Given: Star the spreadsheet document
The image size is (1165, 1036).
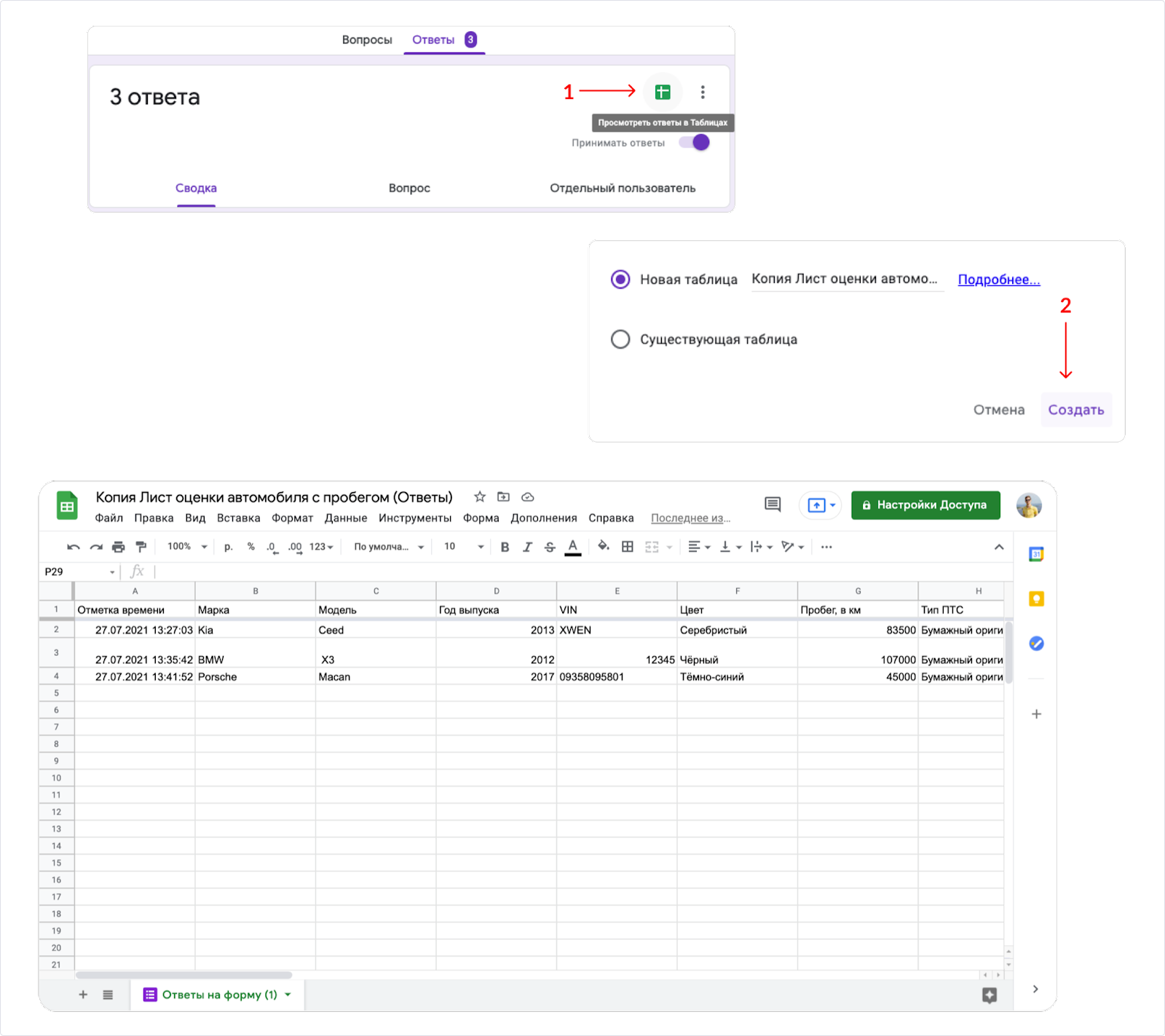Looking at the screenshot, I should pyautogui.click(x=479, y=497).
